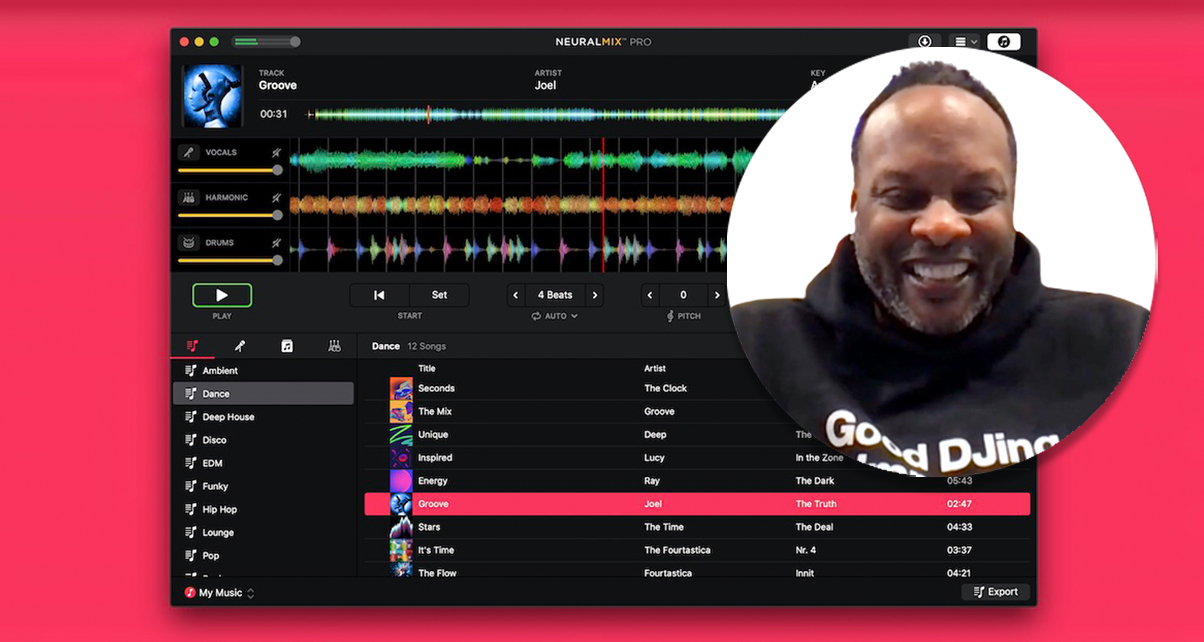Select the Vocals stem microphone icon
1204x642 pixels.
[x=188, y=153]
